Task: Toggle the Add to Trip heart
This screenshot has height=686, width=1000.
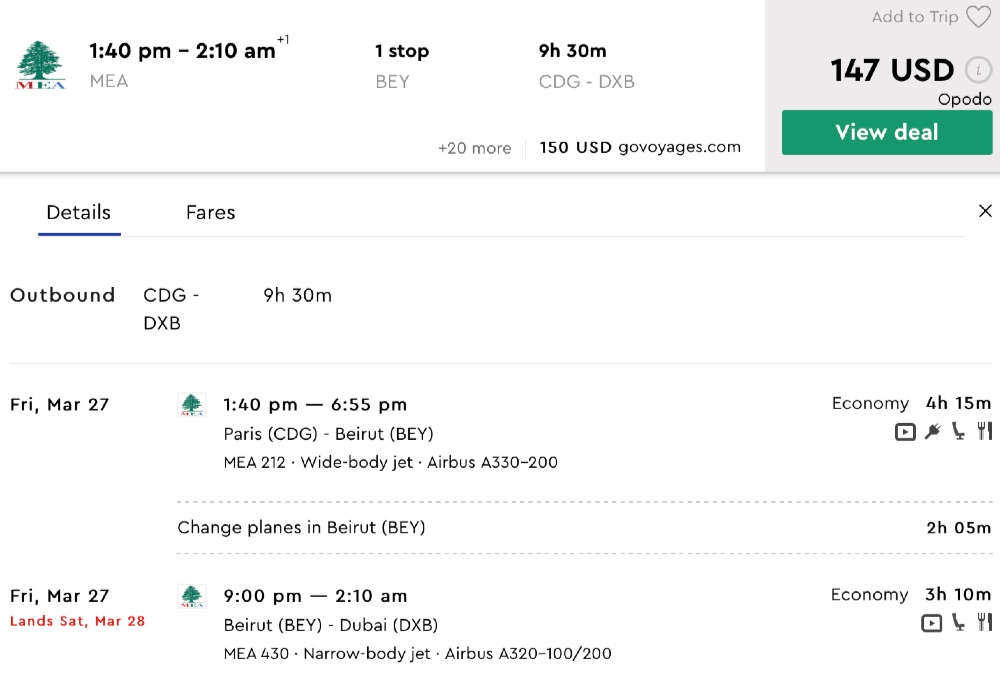Action: tap(978, 17)
